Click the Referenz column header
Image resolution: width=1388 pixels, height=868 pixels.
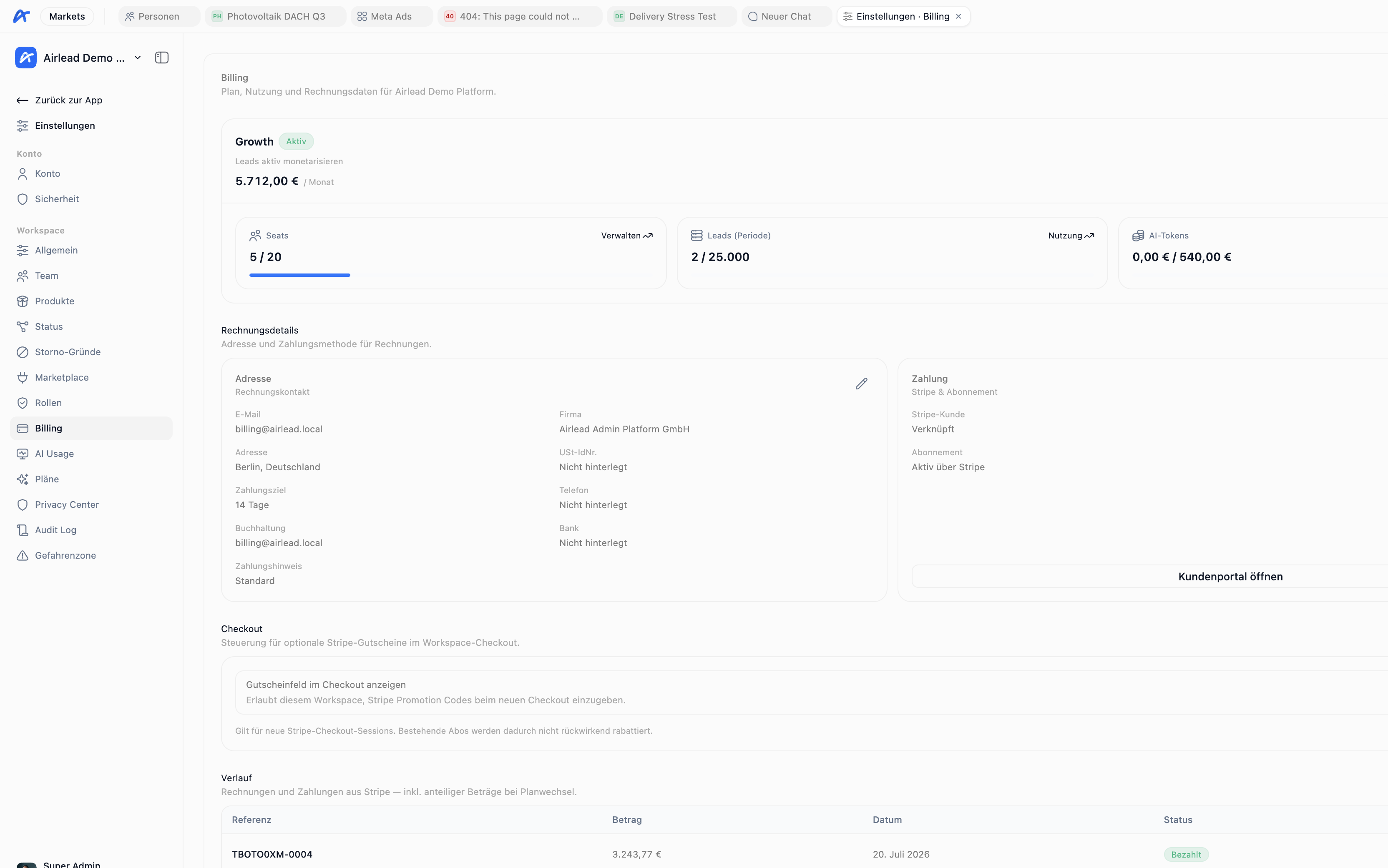251,820
